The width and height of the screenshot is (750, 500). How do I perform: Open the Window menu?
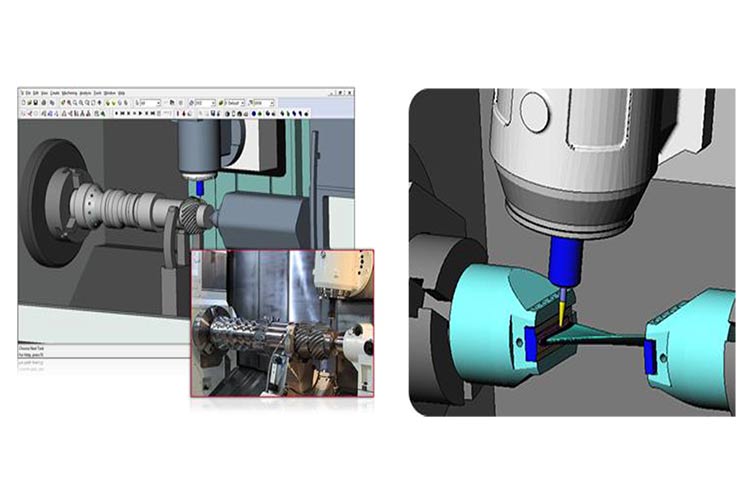coord(110,93)
